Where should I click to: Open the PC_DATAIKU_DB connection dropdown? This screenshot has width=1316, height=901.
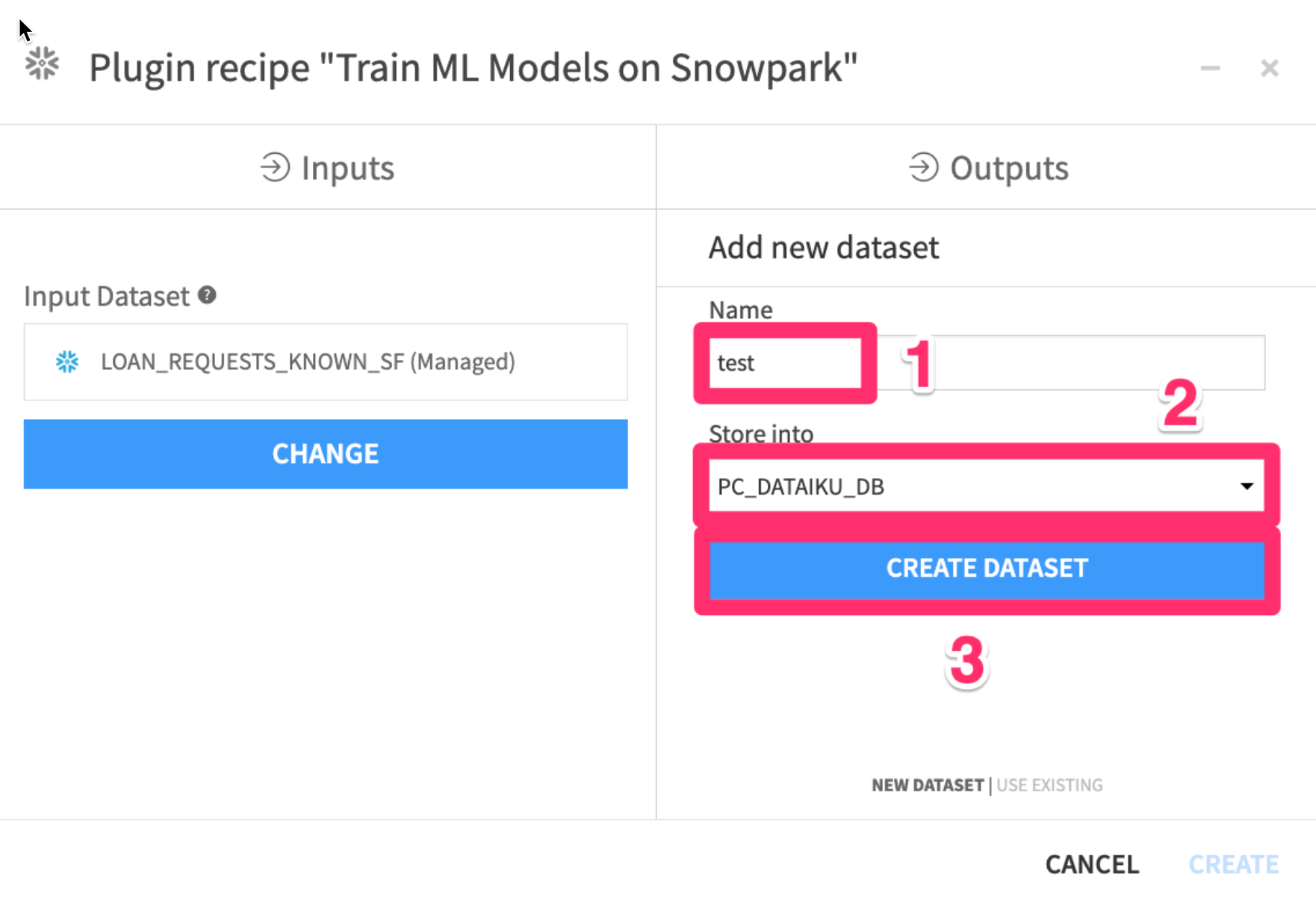click(971, 486)
